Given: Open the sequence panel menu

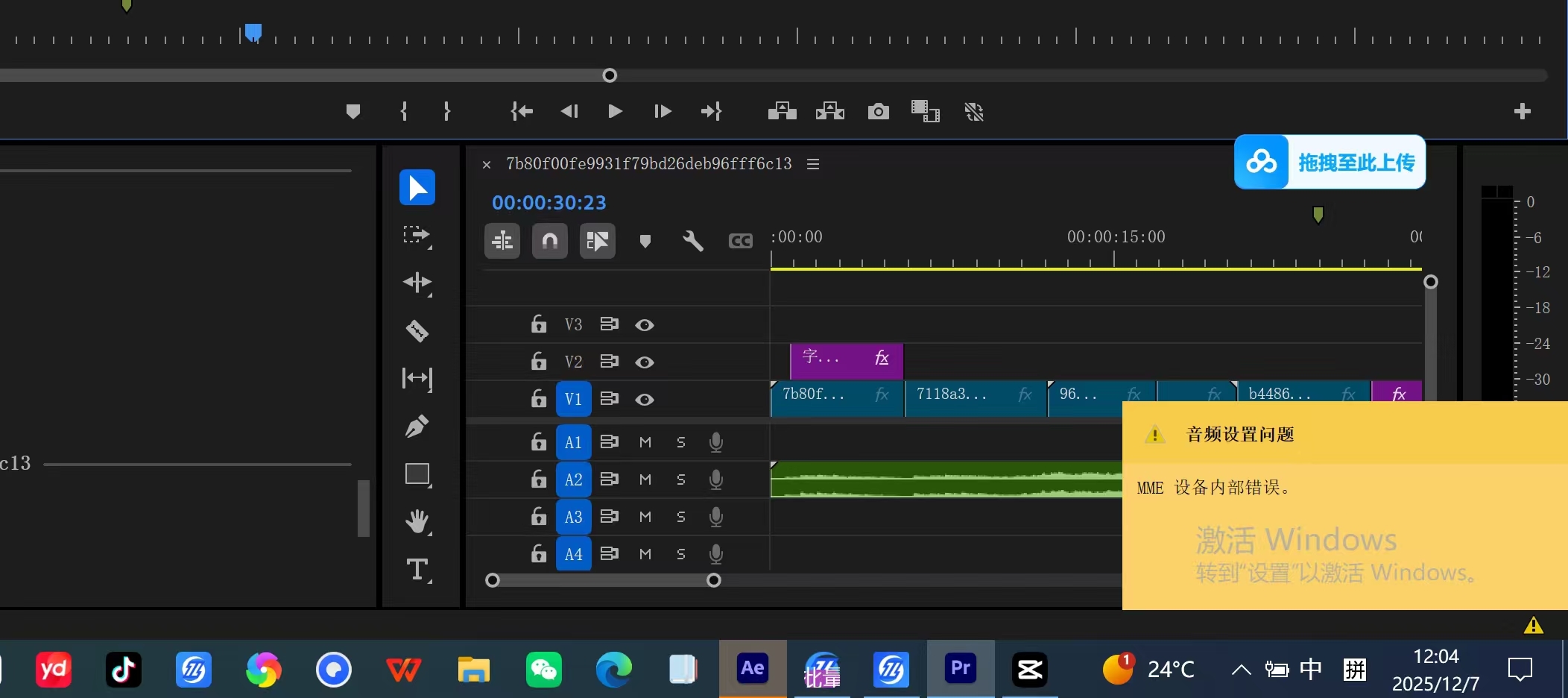Looking at the screenshot, I should point(813,164).
